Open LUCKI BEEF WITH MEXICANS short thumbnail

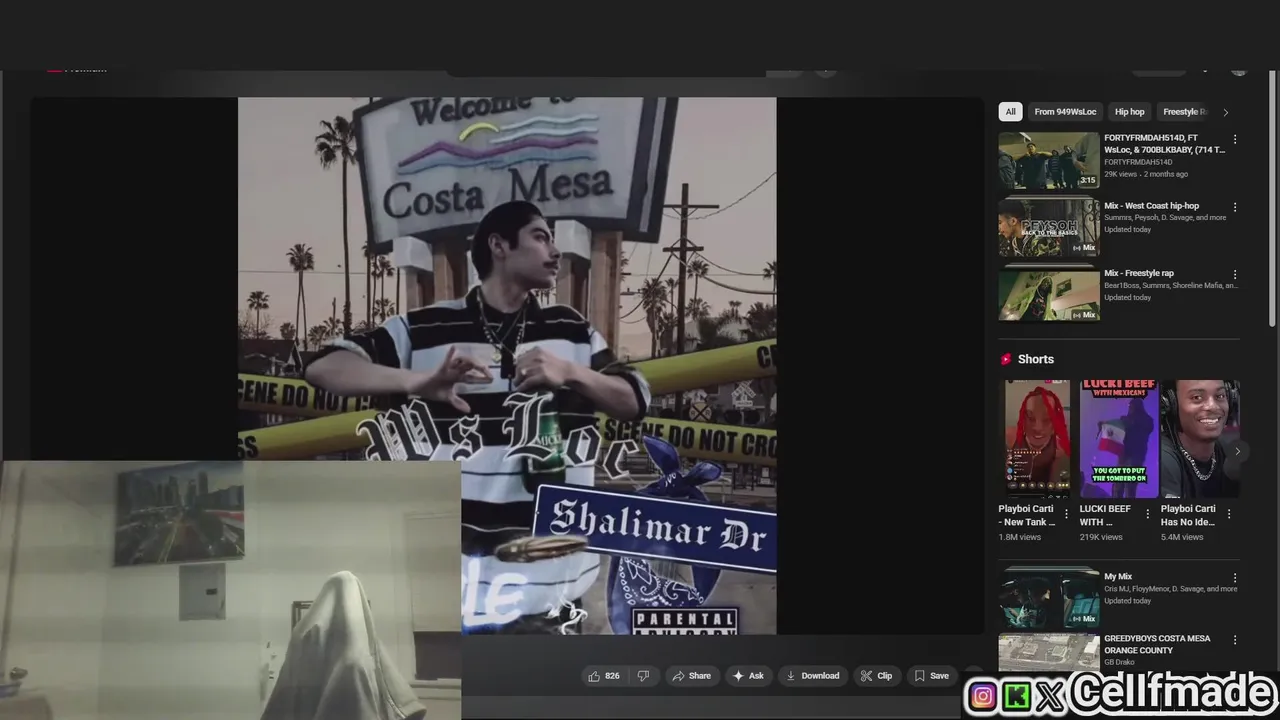[x=1119, y=439]
